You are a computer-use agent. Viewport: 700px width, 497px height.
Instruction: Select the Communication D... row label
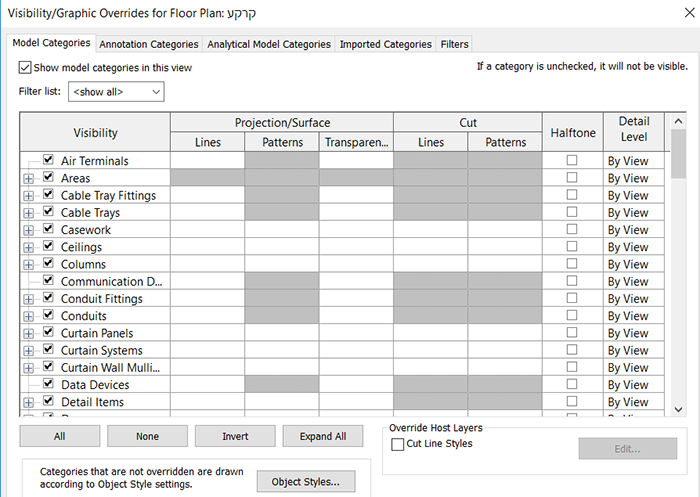click(x=112, y=282)
